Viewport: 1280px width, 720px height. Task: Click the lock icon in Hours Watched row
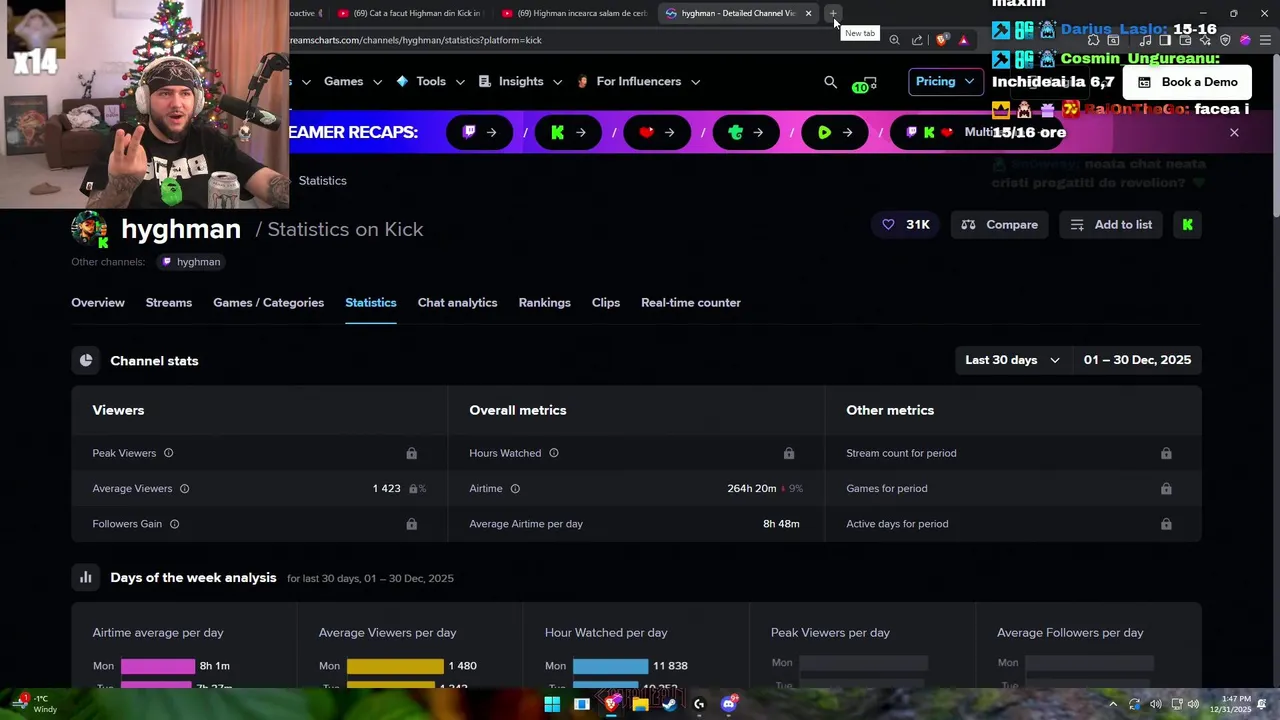coord(788,453)
